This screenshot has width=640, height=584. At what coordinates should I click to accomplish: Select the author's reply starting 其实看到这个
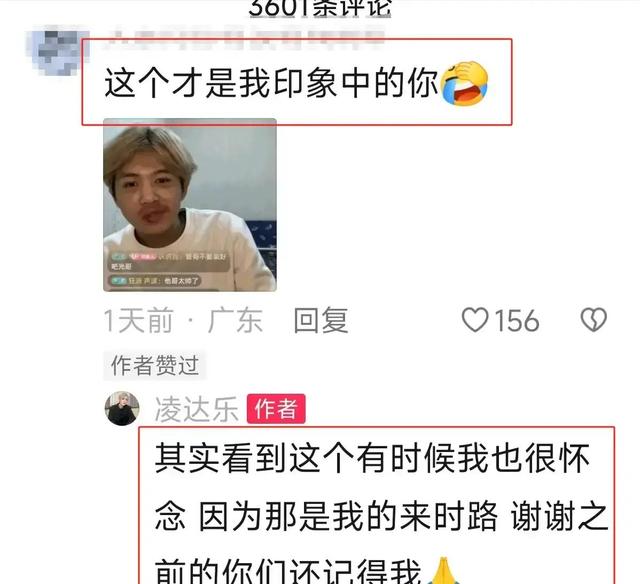tap(380, 514)
